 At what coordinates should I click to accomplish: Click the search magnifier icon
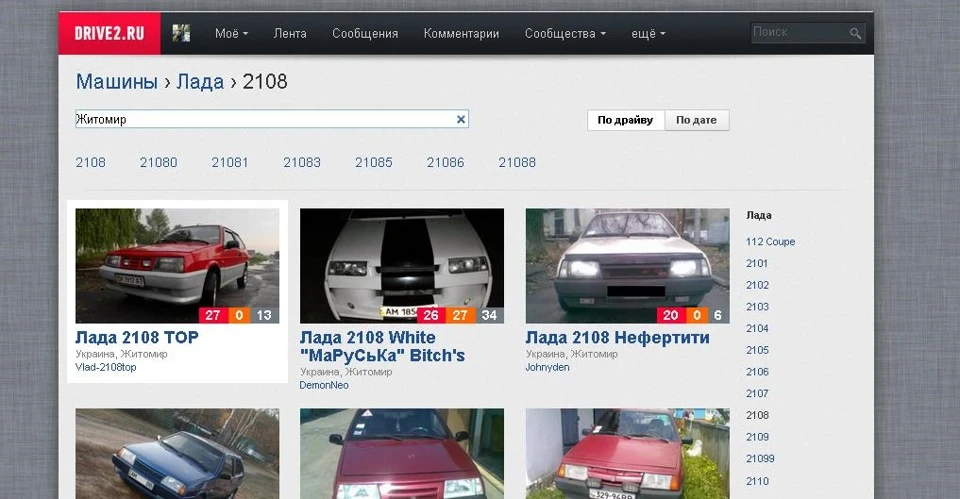[855, 34]
